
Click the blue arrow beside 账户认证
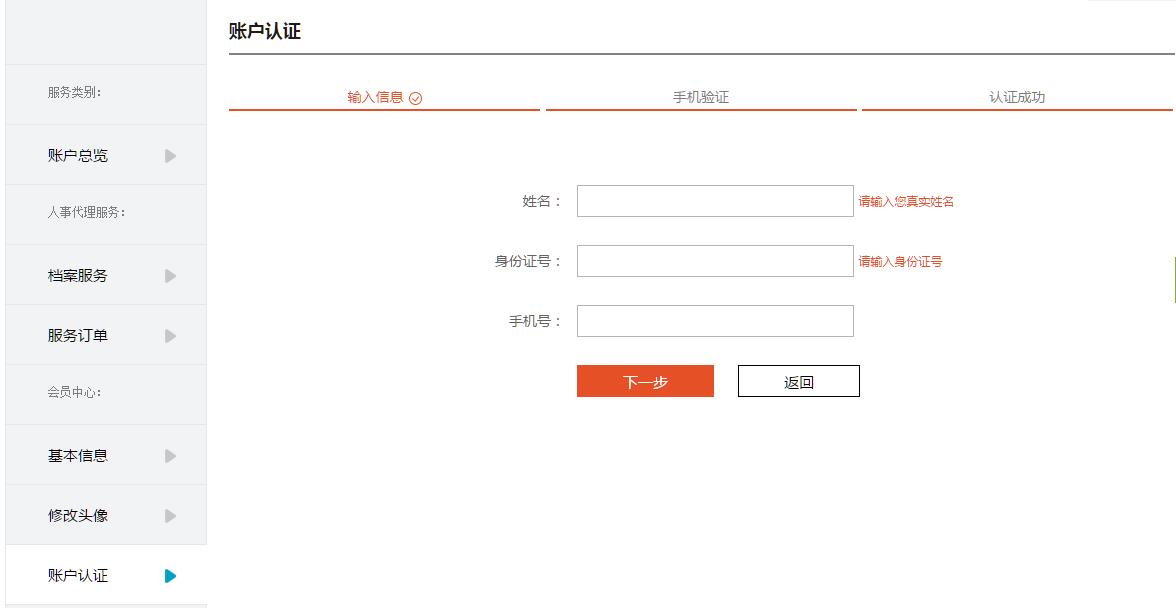click(170, 576)
